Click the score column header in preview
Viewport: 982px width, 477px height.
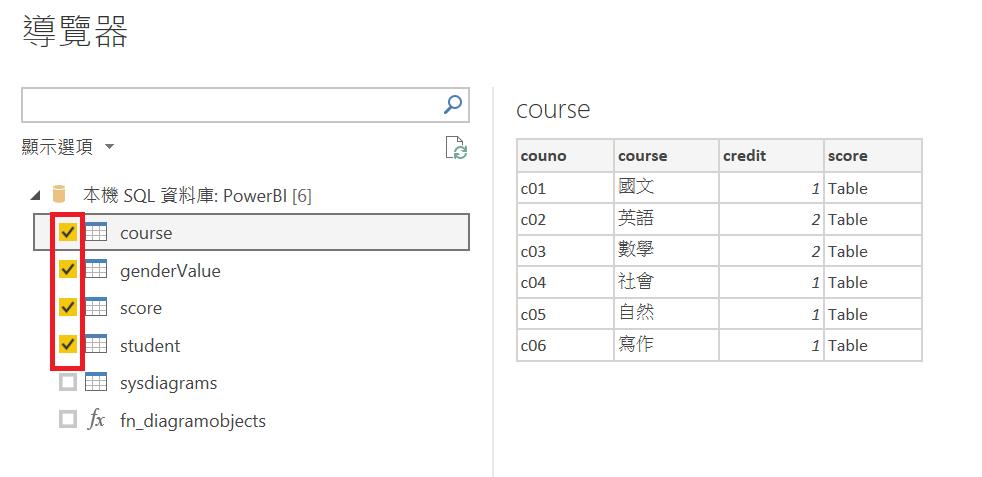click(x=873, y=155)
